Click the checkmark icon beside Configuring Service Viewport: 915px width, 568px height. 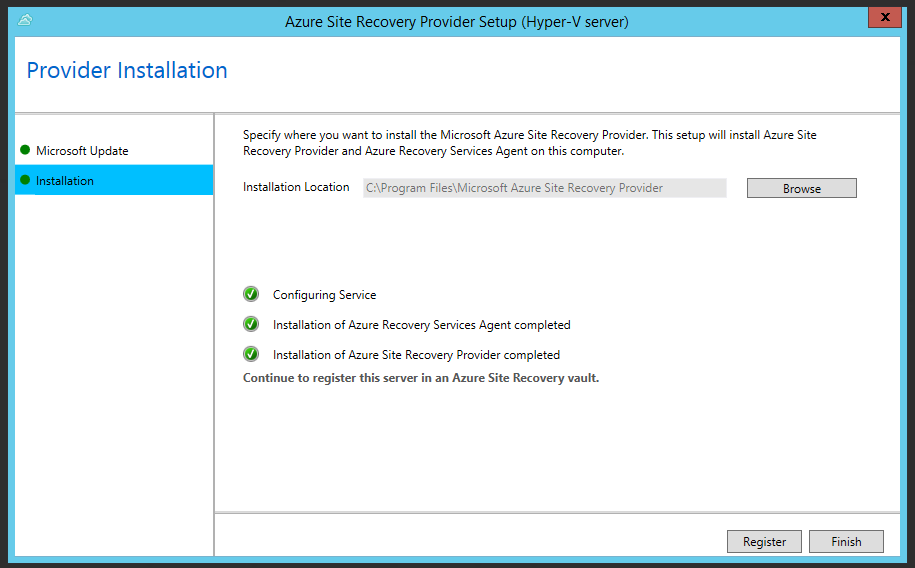click(x=251, y=294)
